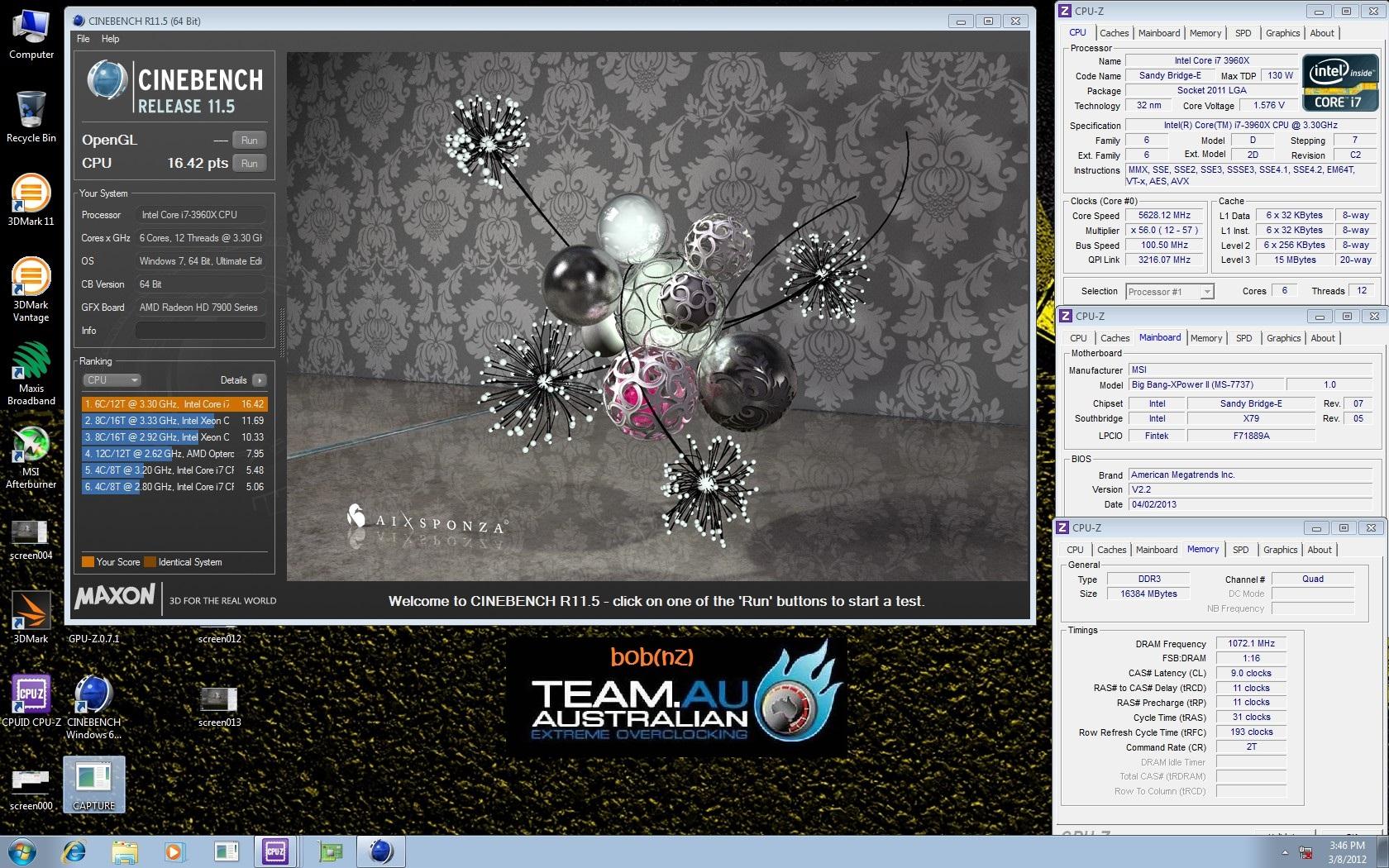Select the screen004 desktop file

[31, 540]
